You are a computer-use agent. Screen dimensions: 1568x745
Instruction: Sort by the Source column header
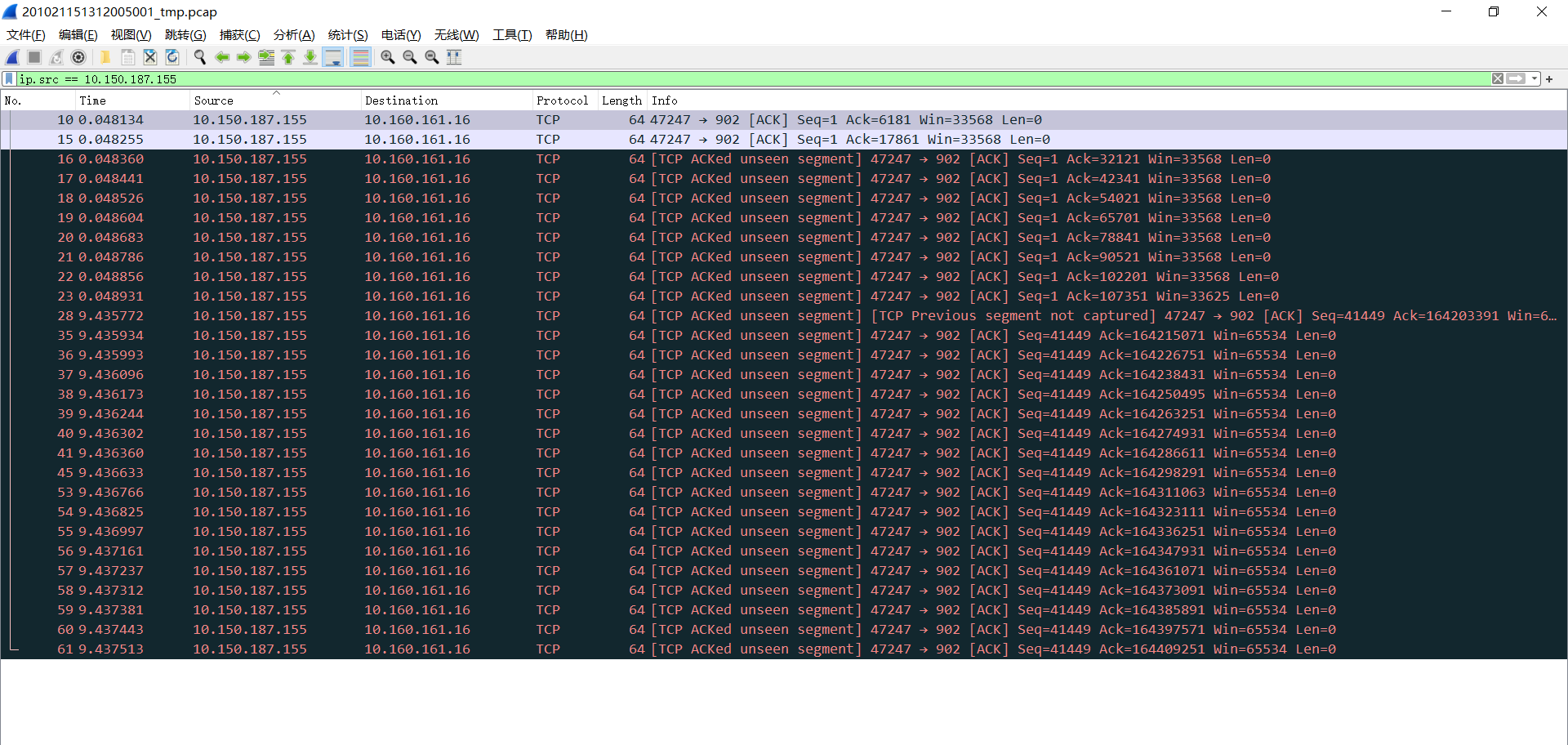(x=275, y=100)
